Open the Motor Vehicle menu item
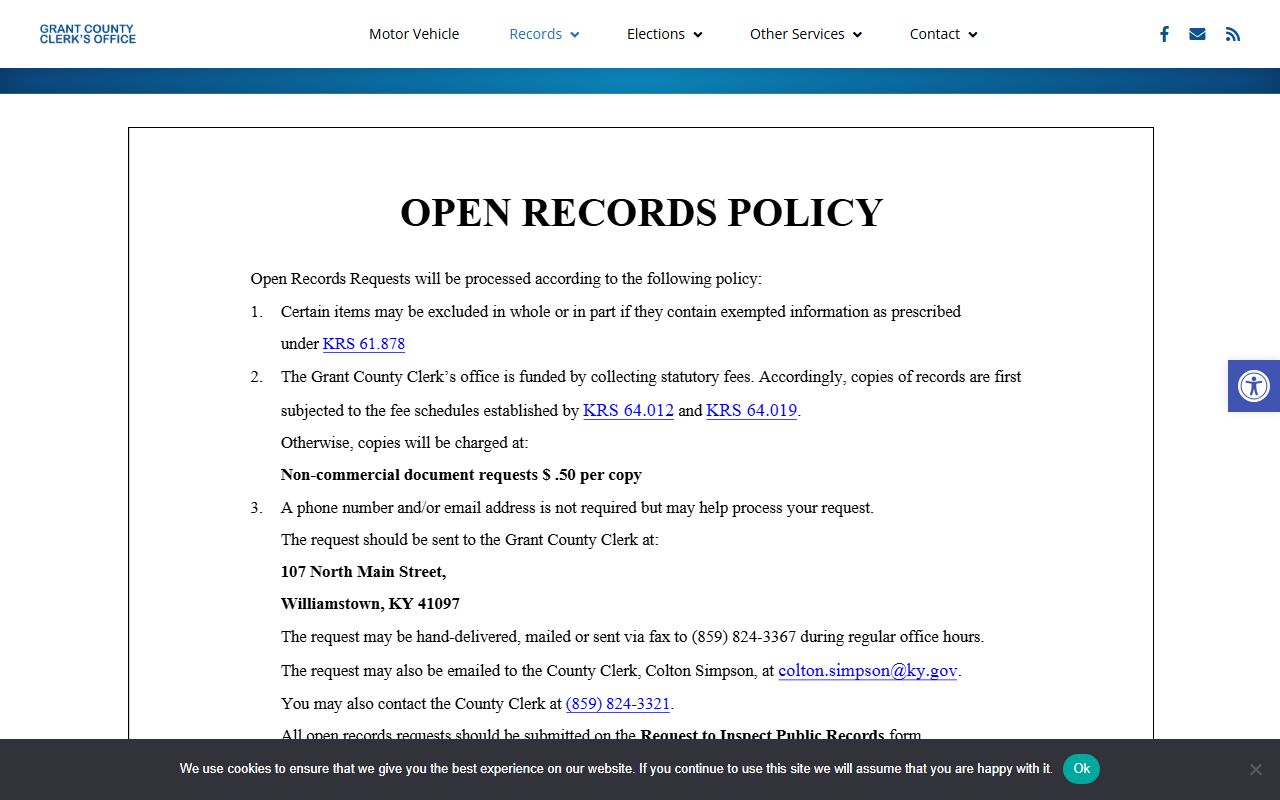Viewport: 1280px width, 800px height. (414, 34)
